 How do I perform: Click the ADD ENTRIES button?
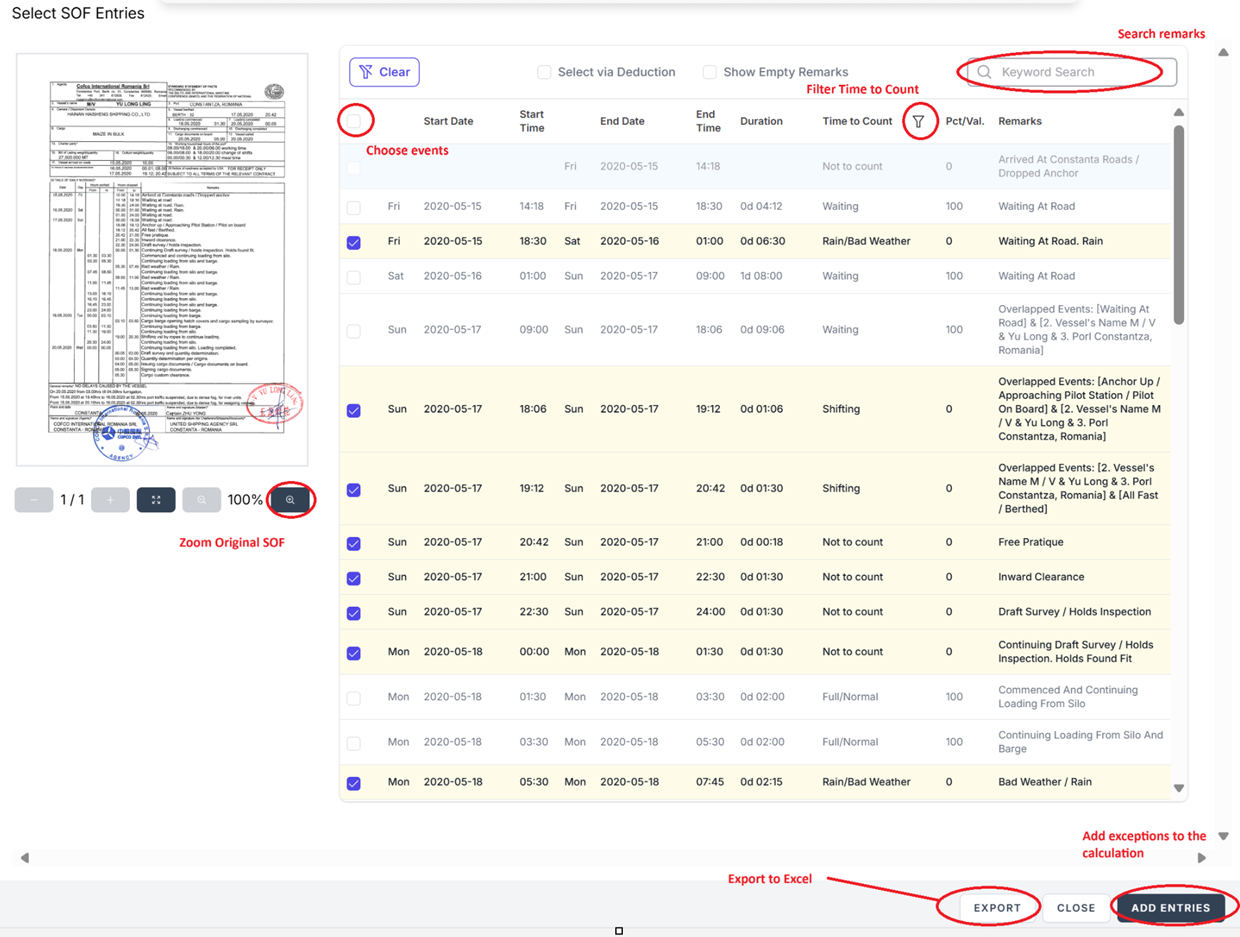[1170, 908]
